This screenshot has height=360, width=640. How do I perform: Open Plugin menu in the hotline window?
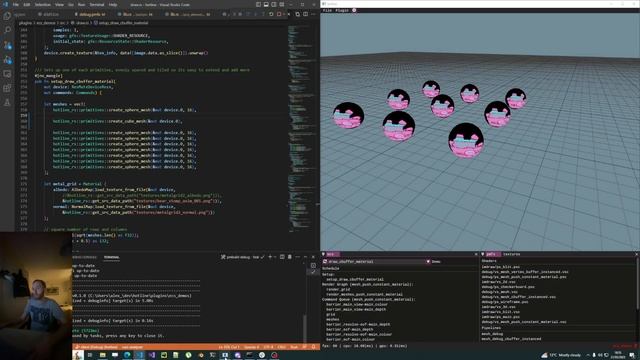click(x=342, y=10)
